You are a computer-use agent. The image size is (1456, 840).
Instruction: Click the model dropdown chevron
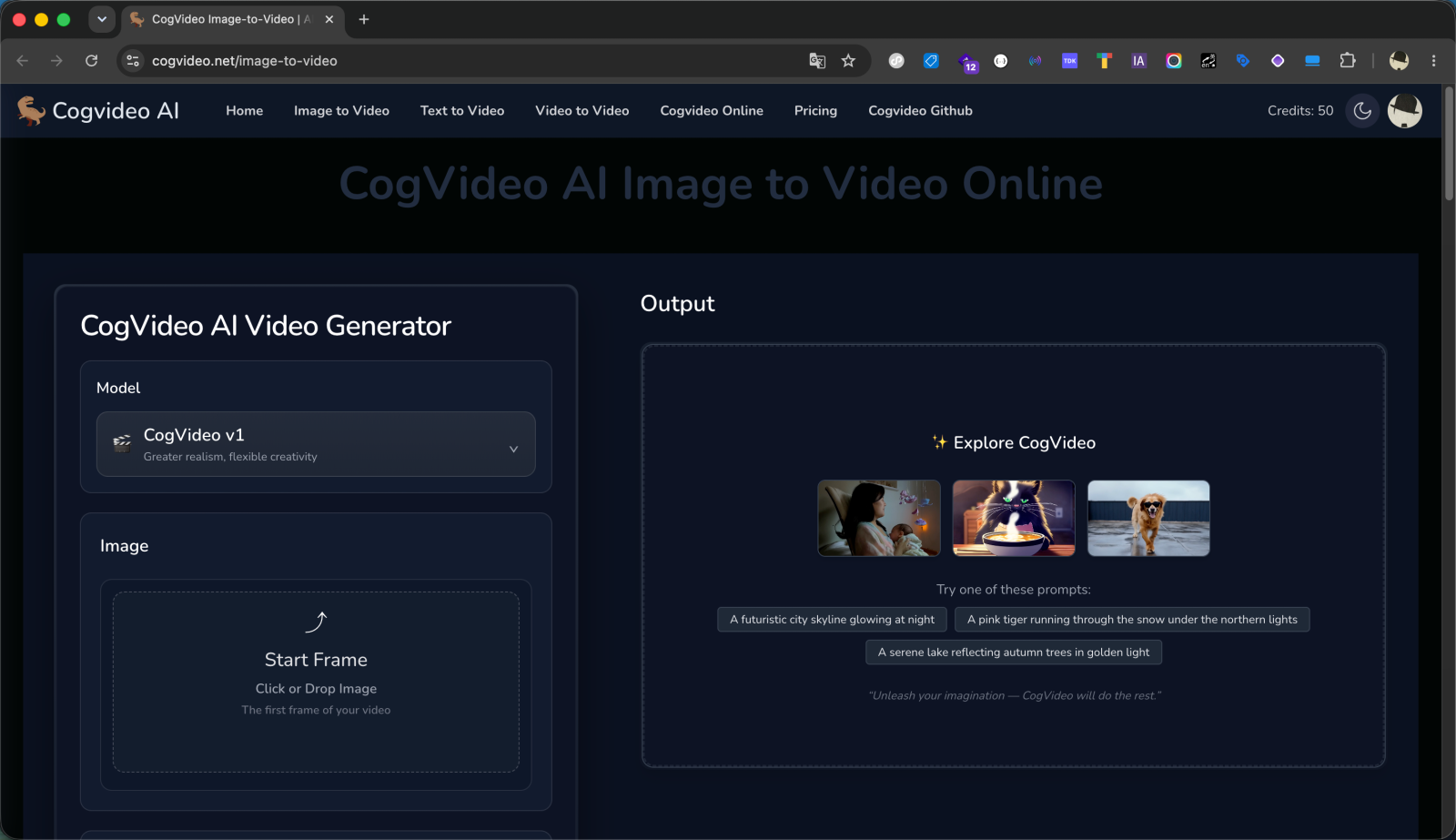click(x=513, y=449)
